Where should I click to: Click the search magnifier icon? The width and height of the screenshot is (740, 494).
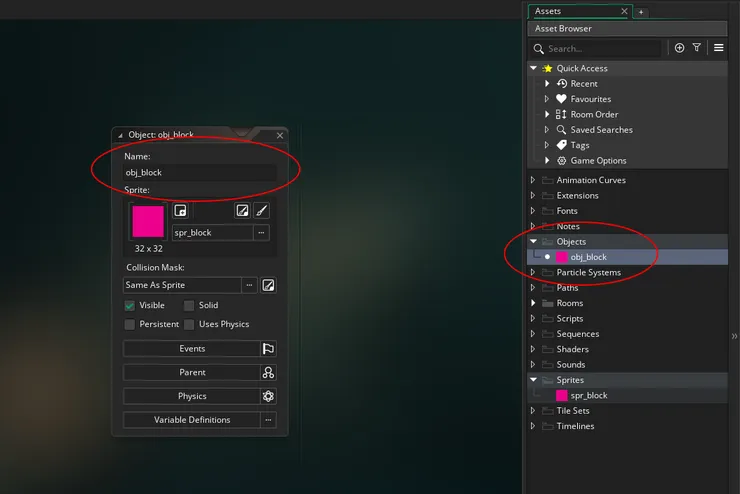point(538,49)
